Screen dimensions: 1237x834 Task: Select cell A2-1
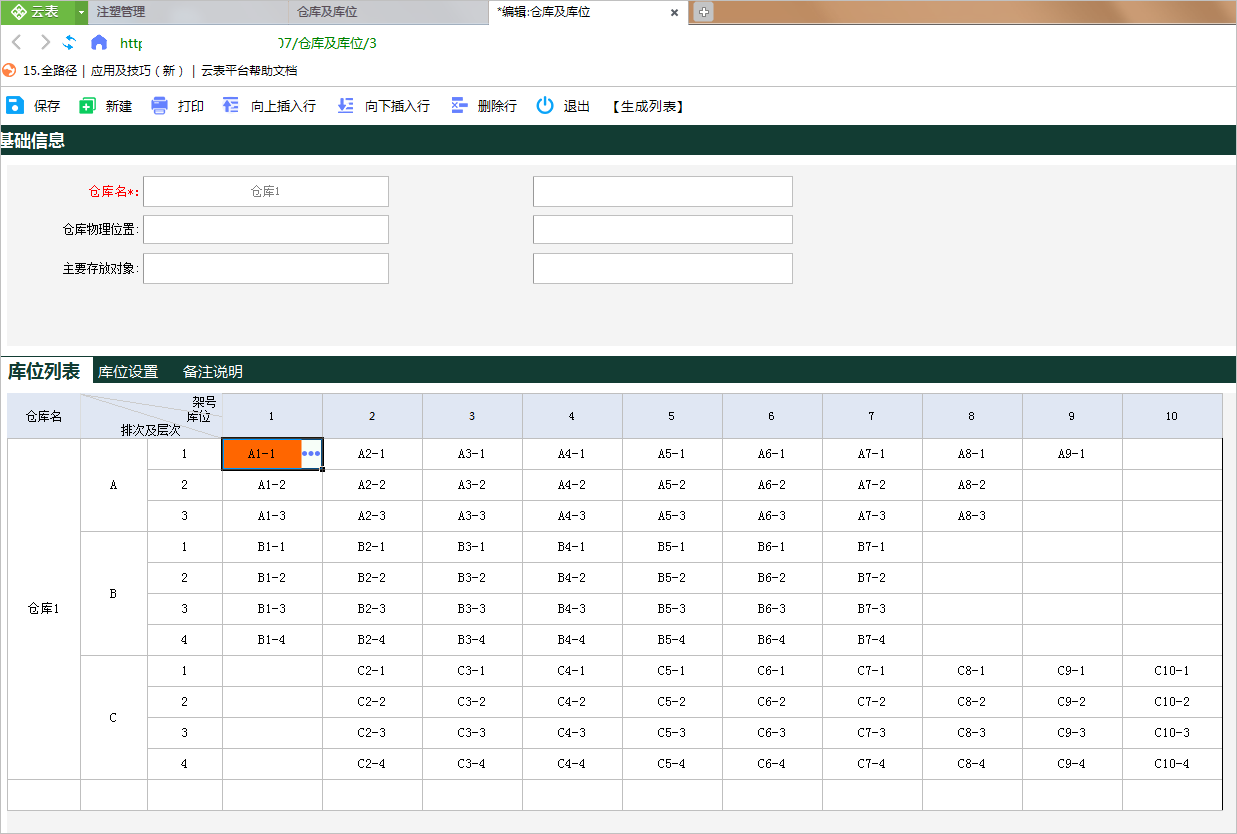click(x=372, y=454)
